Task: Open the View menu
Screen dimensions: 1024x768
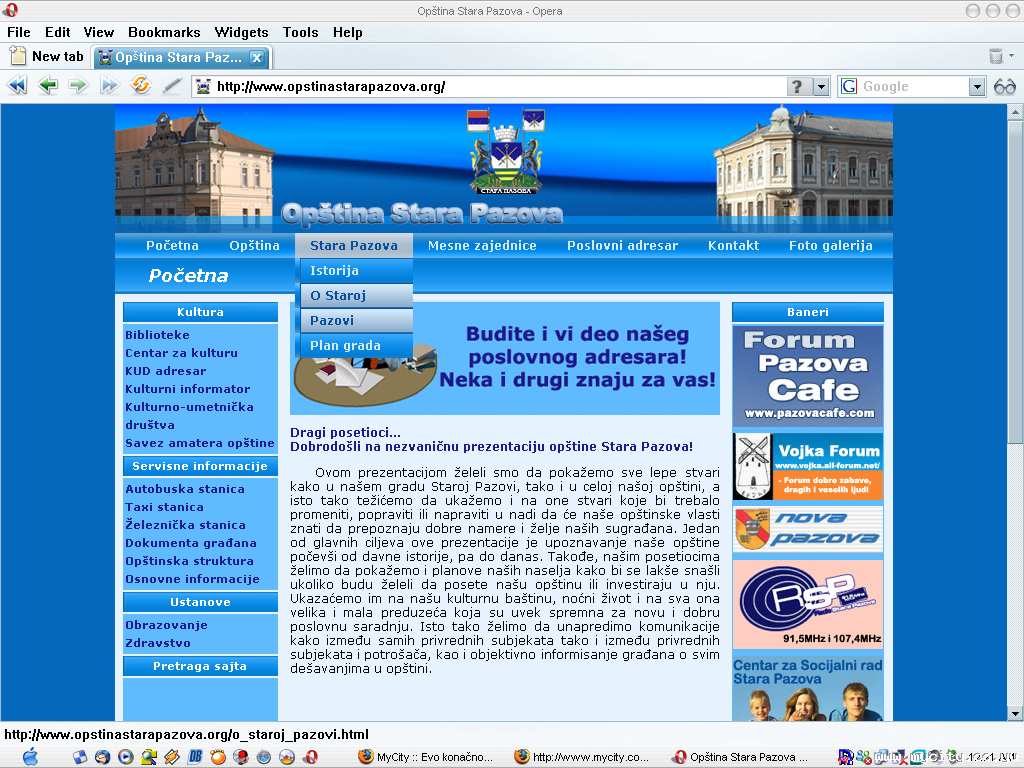Action: (x=99, y=32)
